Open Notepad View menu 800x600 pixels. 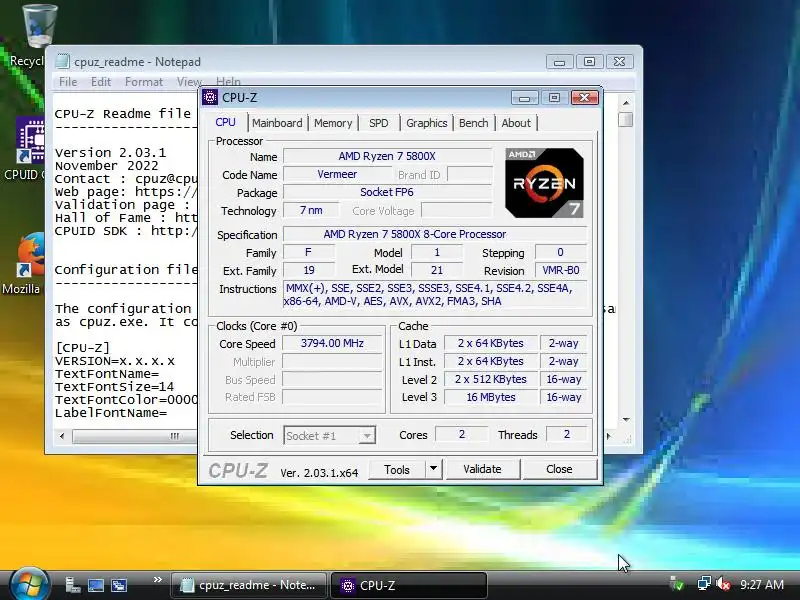point(189,82)
